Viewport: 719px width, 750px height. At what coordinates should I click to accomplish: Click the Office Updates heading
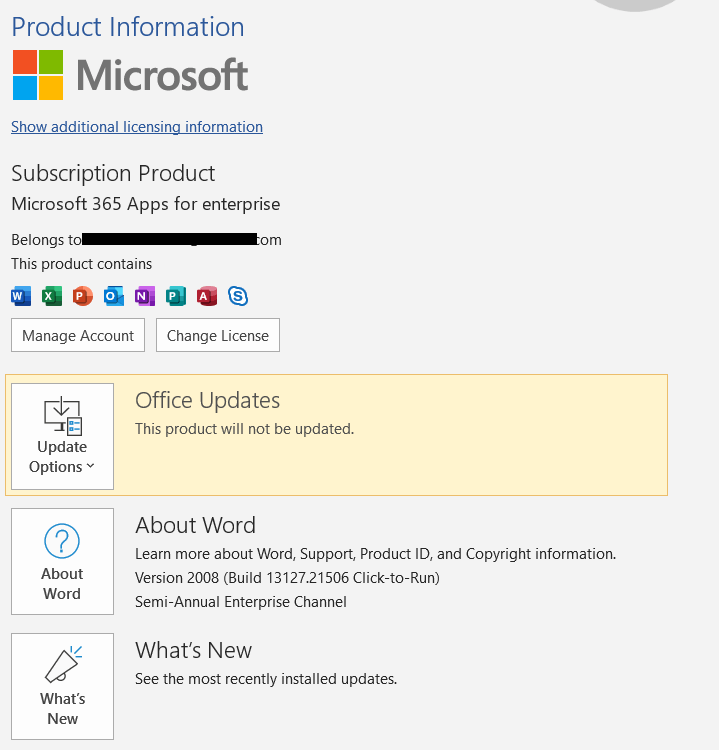[x=207, y=400]
